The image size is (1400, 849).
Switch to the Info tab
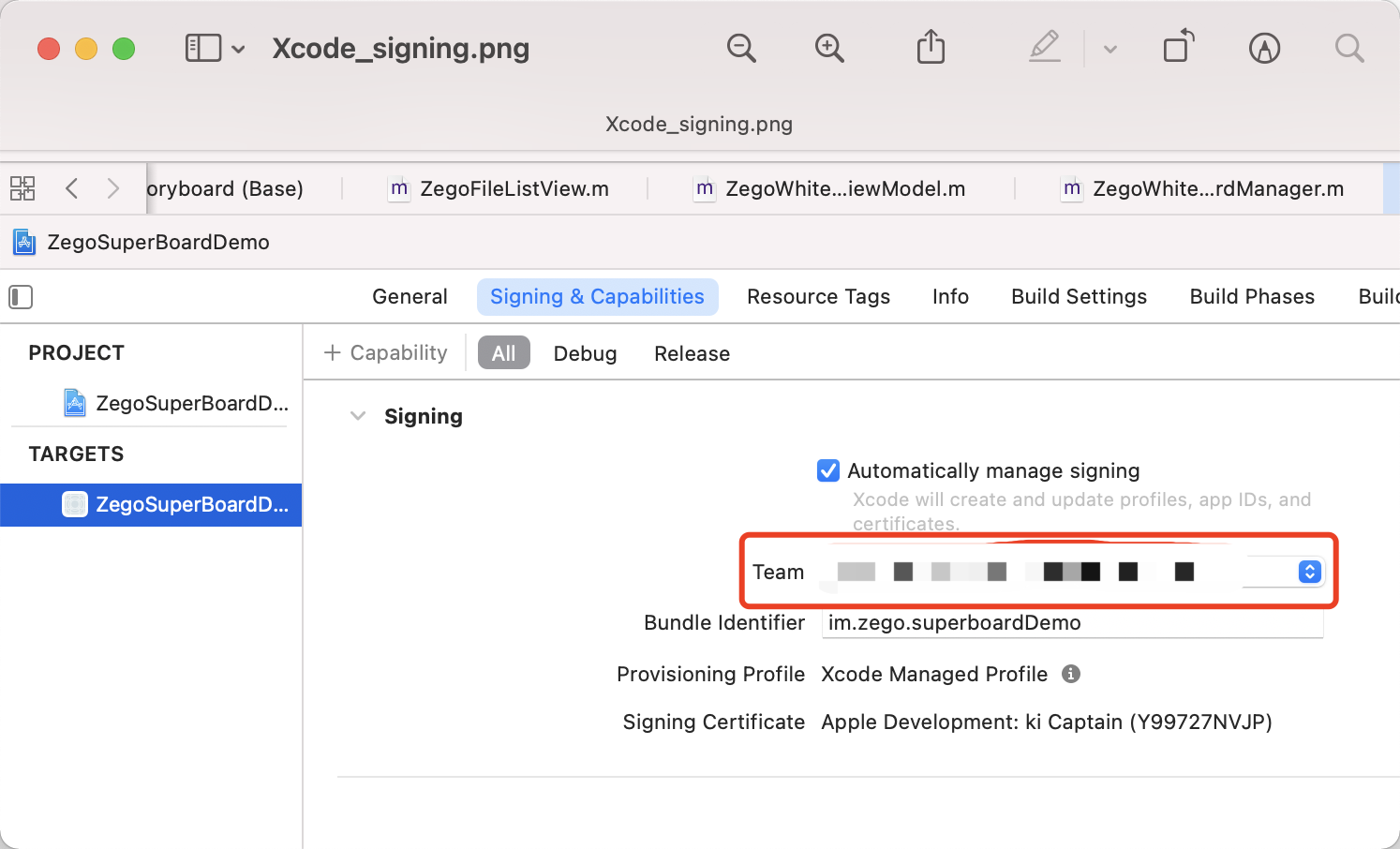click(x=950, y=296)
